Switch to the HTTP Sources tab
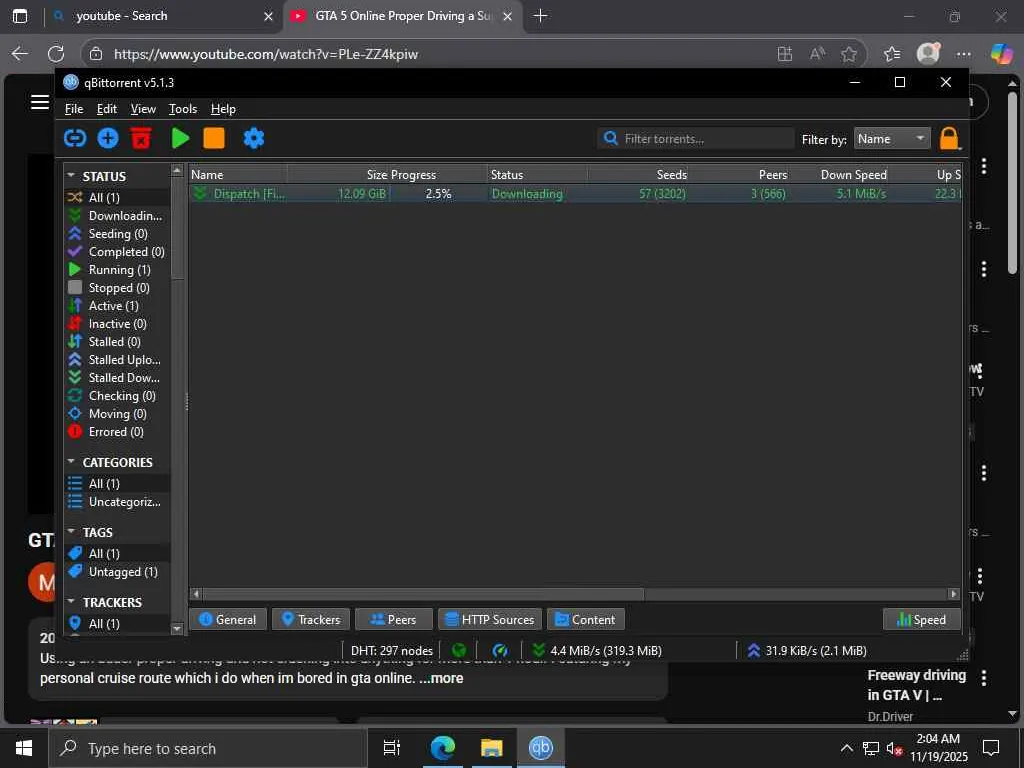1024x768 pixels. click(490, 620)
